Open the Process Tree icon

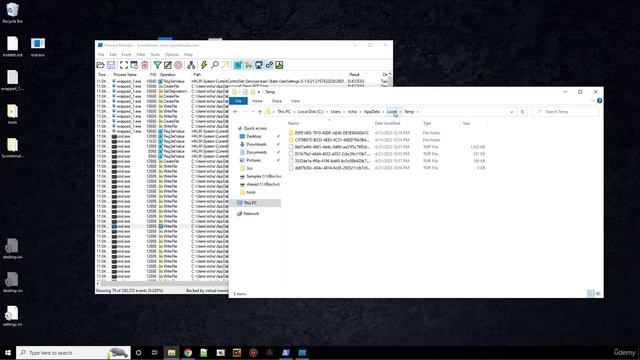(x=191, y=65)
